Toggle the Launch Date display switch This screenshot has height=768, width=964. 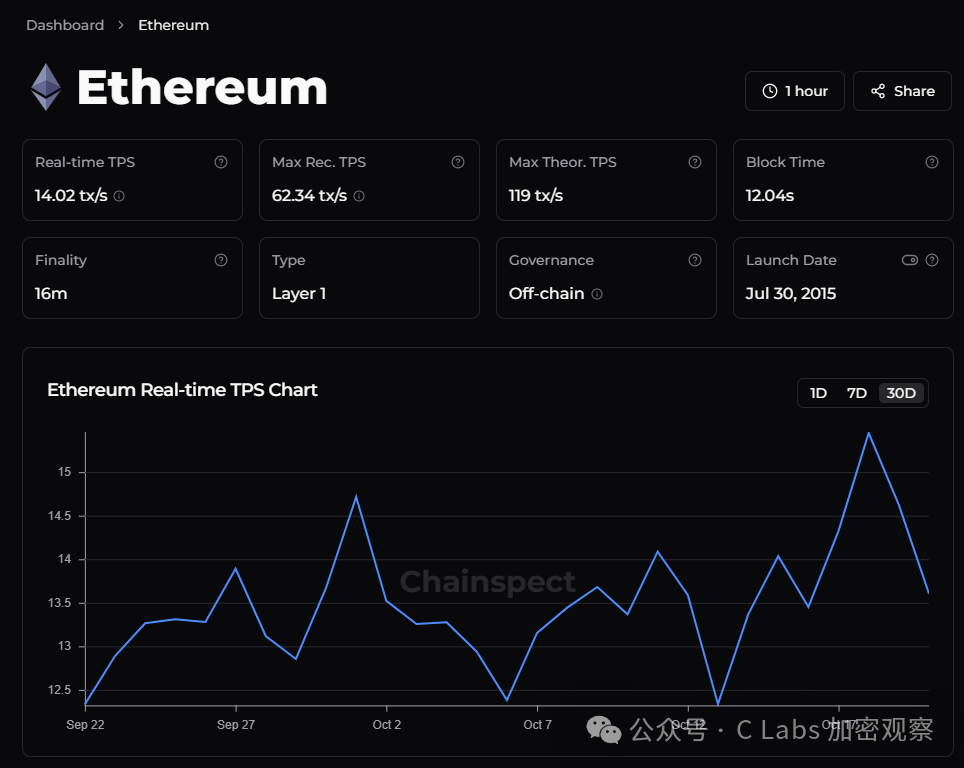[x=910, y=260]
